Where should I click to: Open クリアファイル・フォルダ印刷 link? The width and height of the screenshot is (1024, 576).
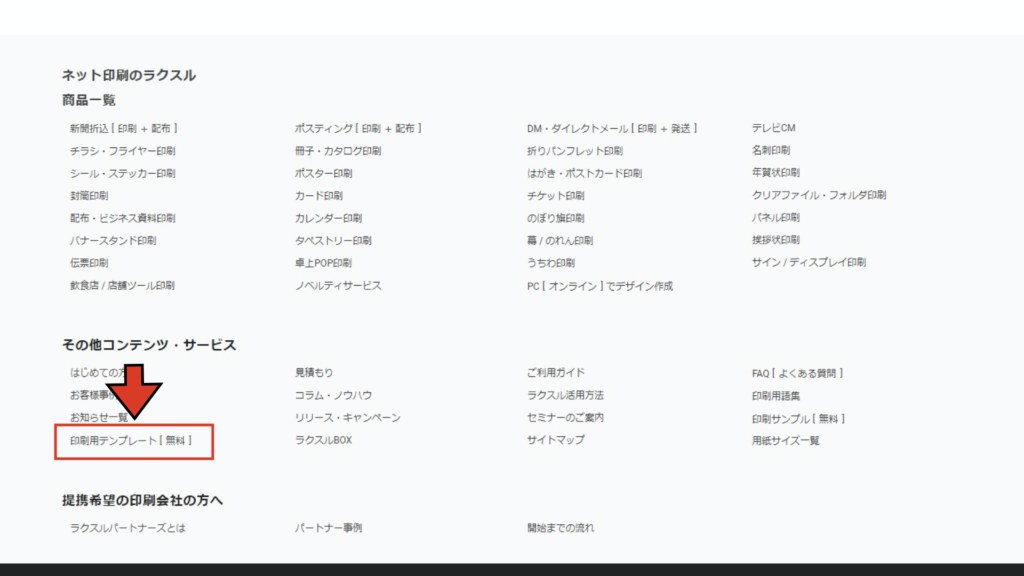pyautogui.click(x=819, y=195)
